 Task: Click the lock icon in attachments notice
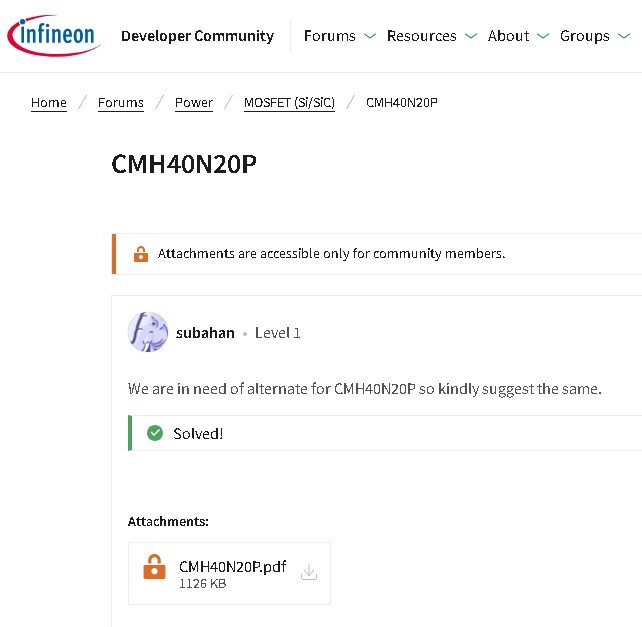(x=141, y=254)
